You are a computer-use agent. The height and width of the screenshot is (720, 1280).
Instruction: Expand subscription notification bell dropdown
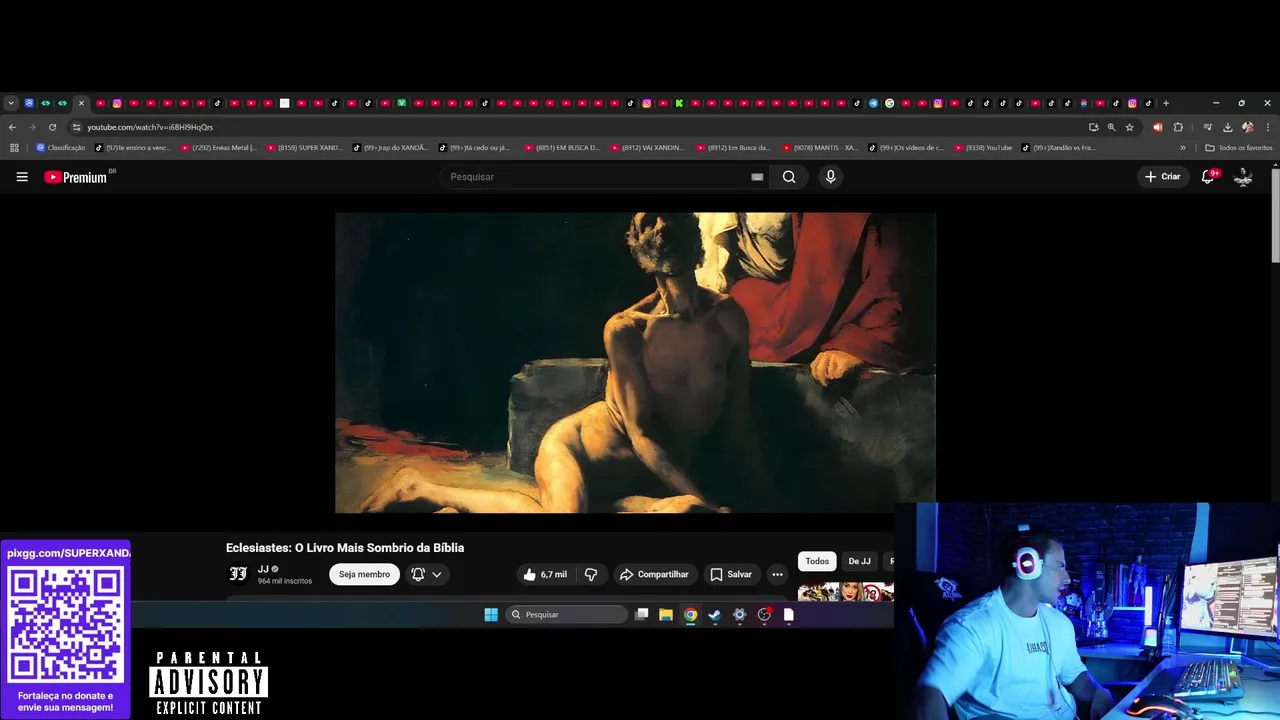click(426, 574)
